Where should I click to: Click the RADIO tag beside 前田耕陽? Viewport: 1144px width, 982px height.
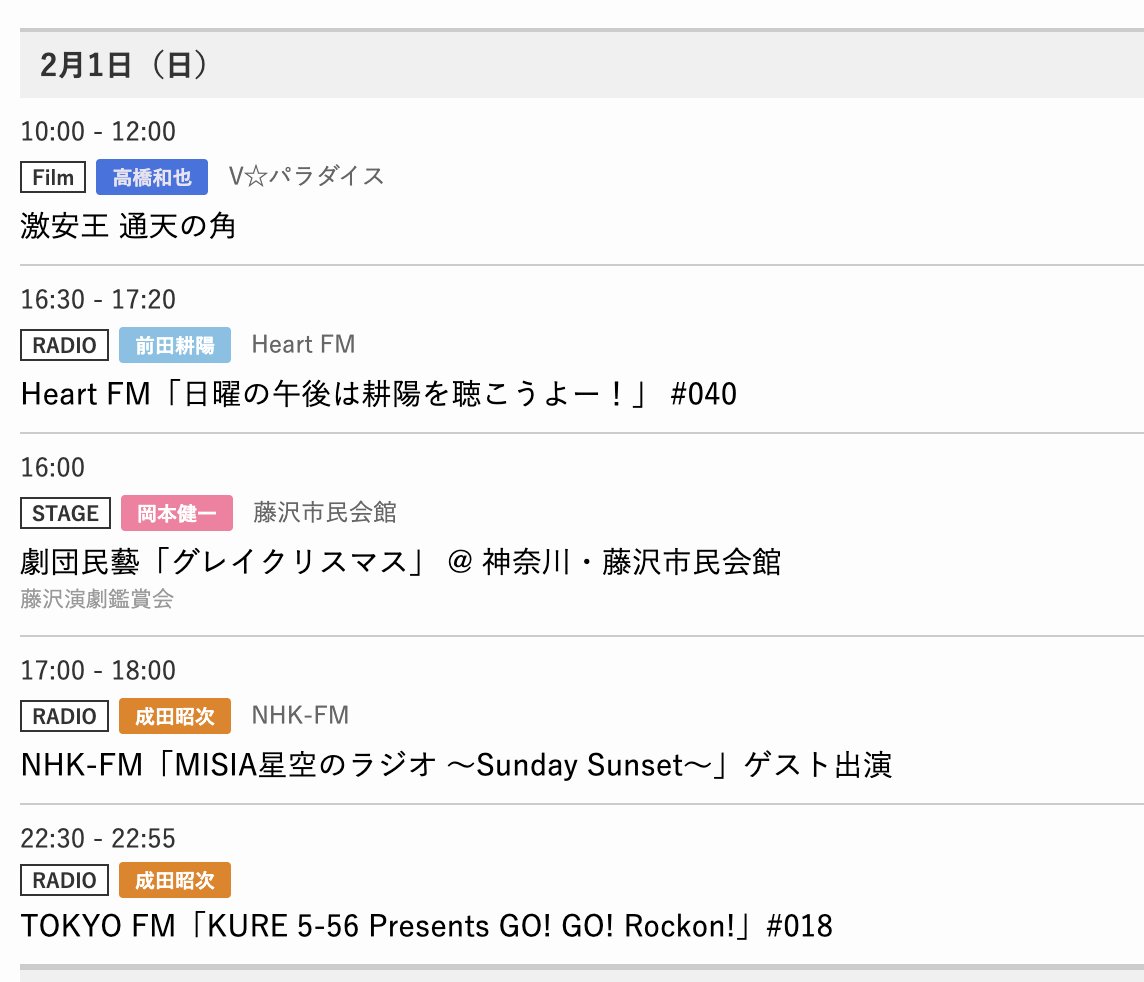[64, 345]
